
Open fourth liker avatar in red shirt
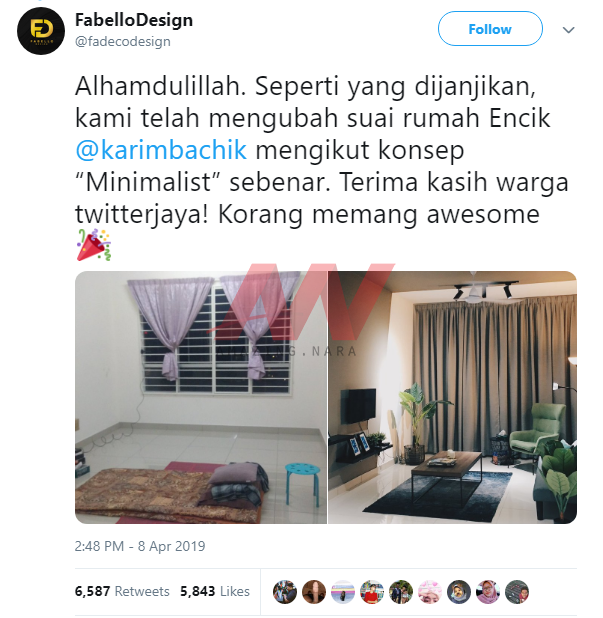pos(372,592)
